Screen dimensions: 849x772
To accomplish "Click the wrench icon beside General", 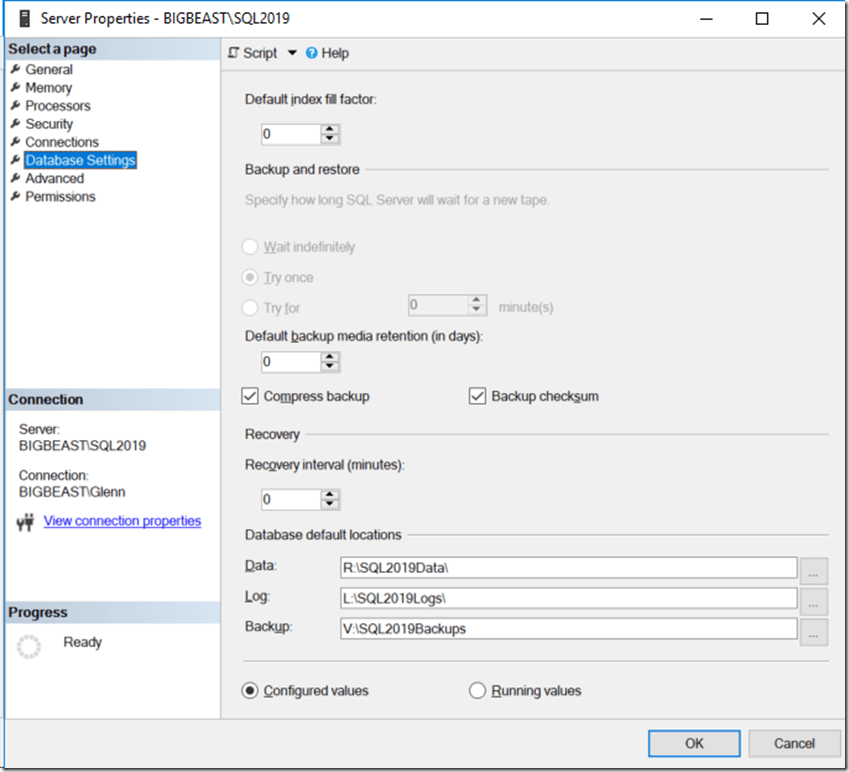I will coord(16,69).
